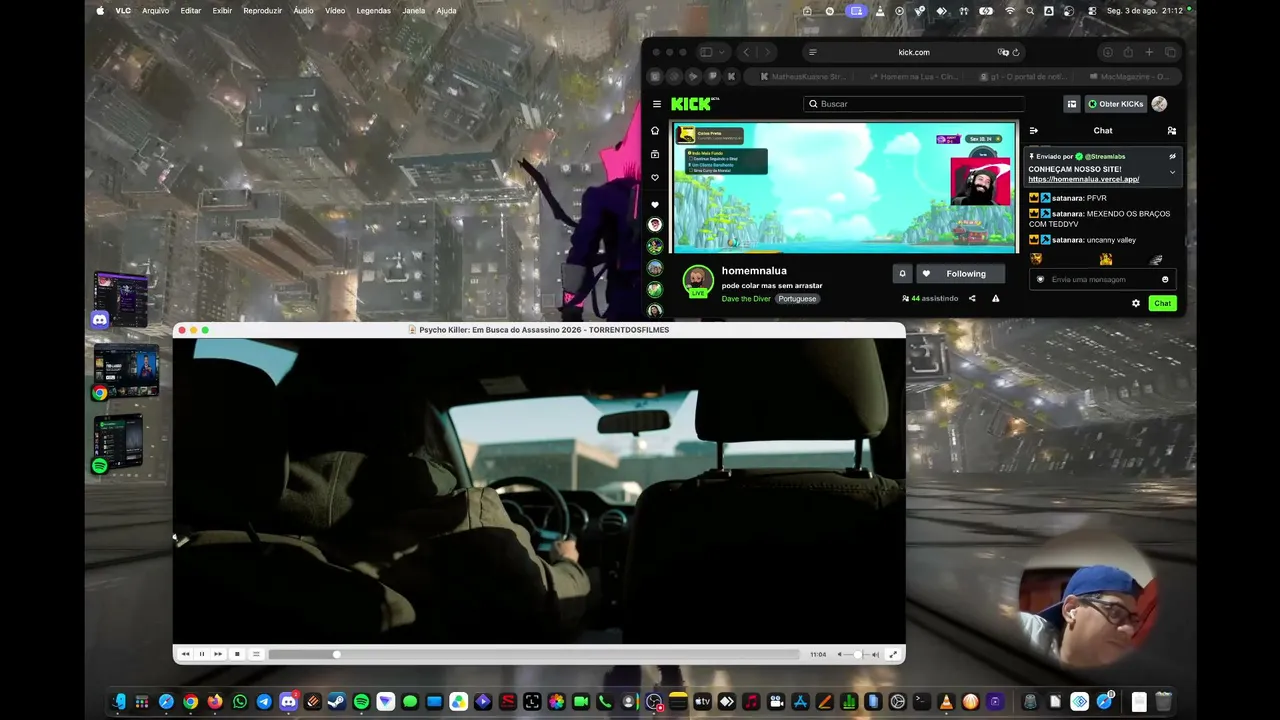Open Kick profile avatar menu
This screenshot has width=1280, height=720.
[x=1159, y=104]
